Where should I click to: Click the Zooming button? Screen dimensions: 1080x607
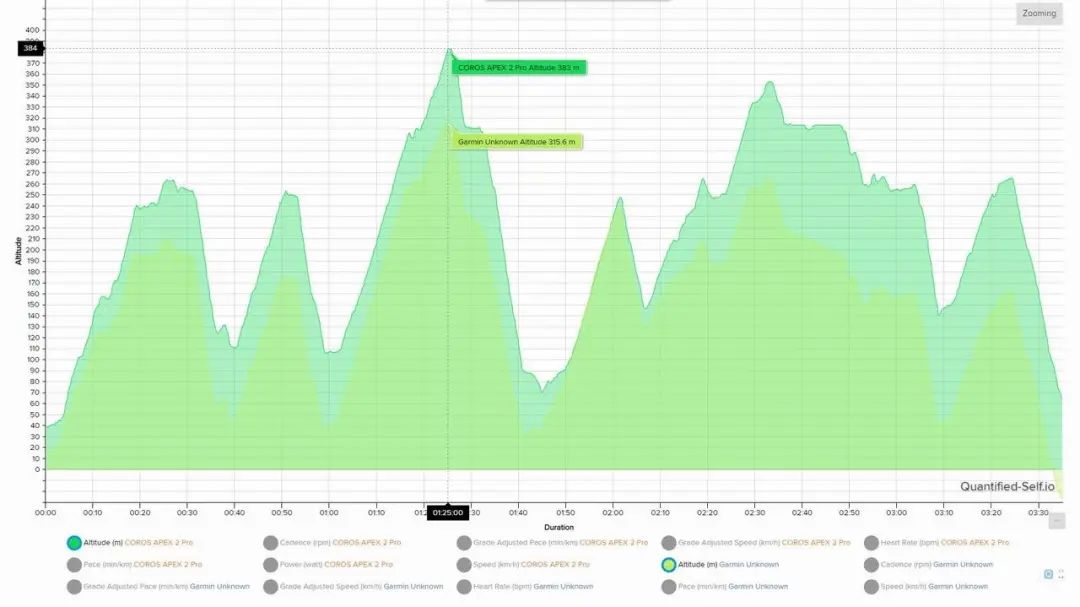click(1039, 14)
